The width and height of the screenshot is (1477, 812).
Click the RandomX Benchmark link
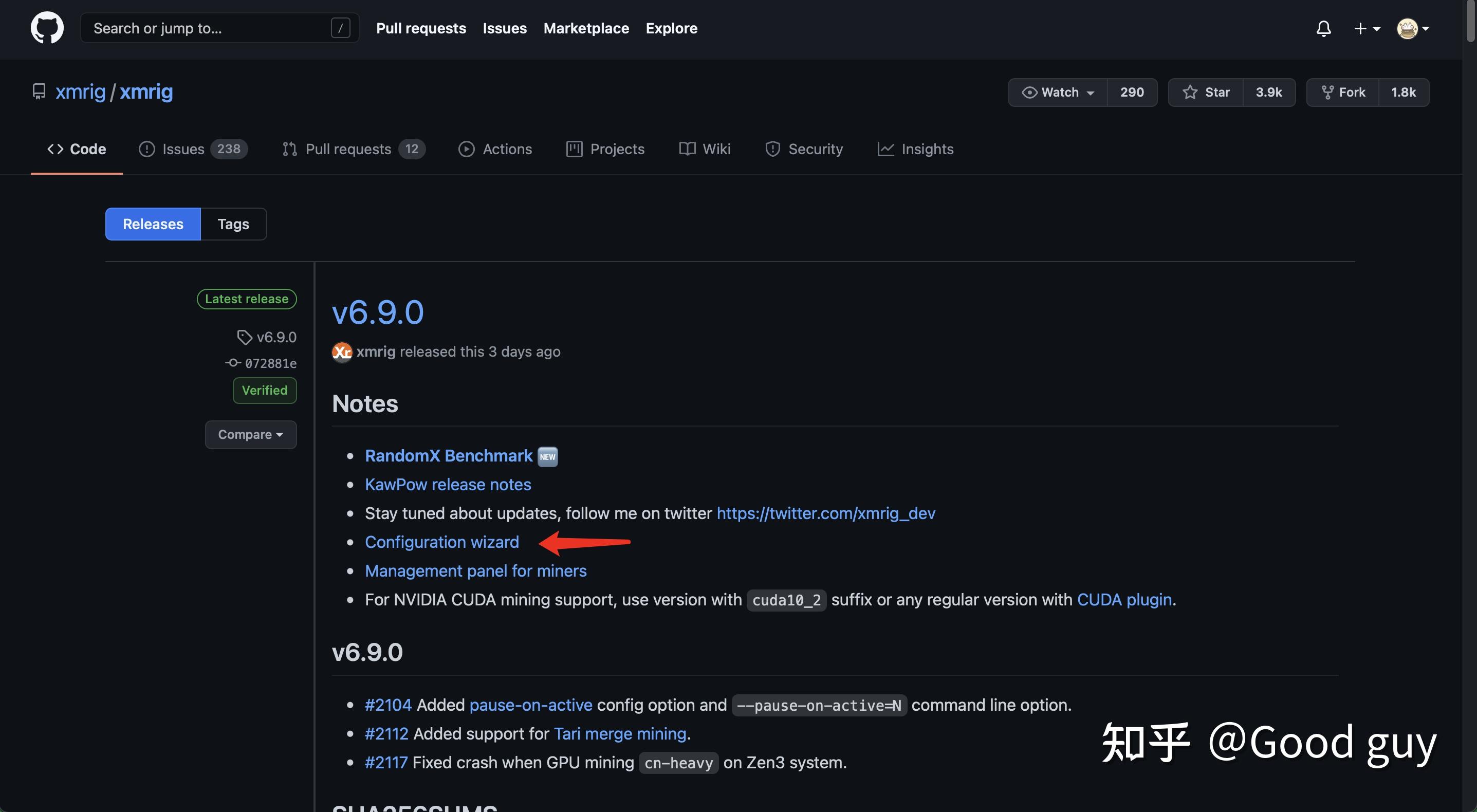click(448, 455)
